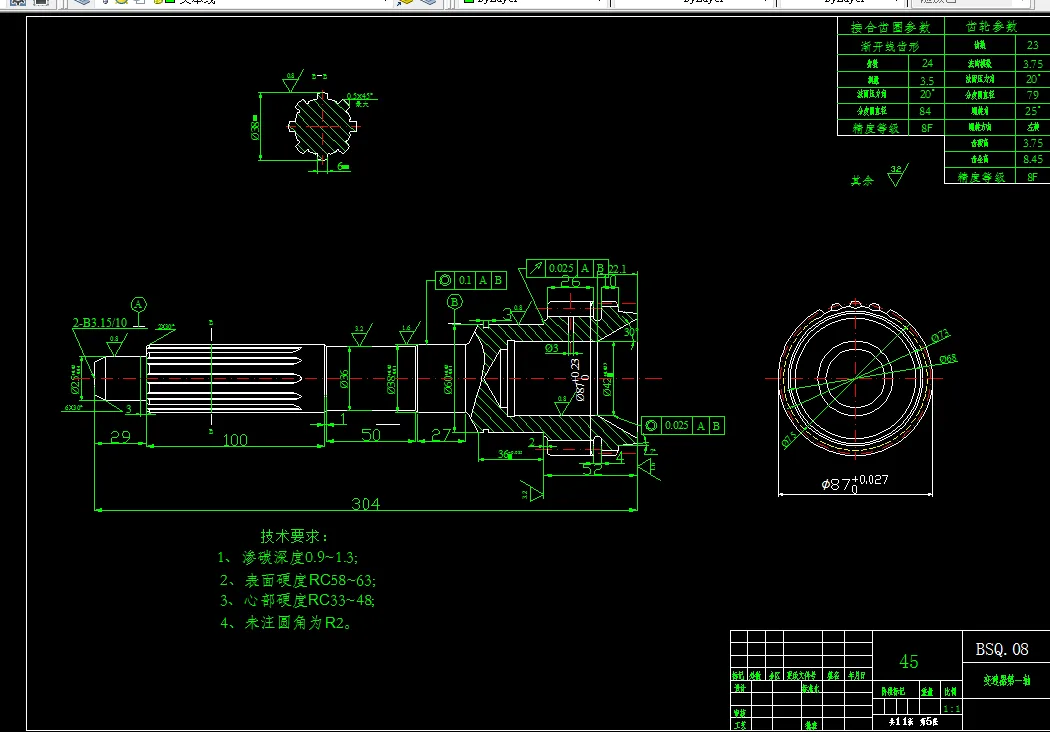Select the 'Ø3' hole dimension
Image resolution: width=1050 pixels, height=732 pixels.
[551, 348]
